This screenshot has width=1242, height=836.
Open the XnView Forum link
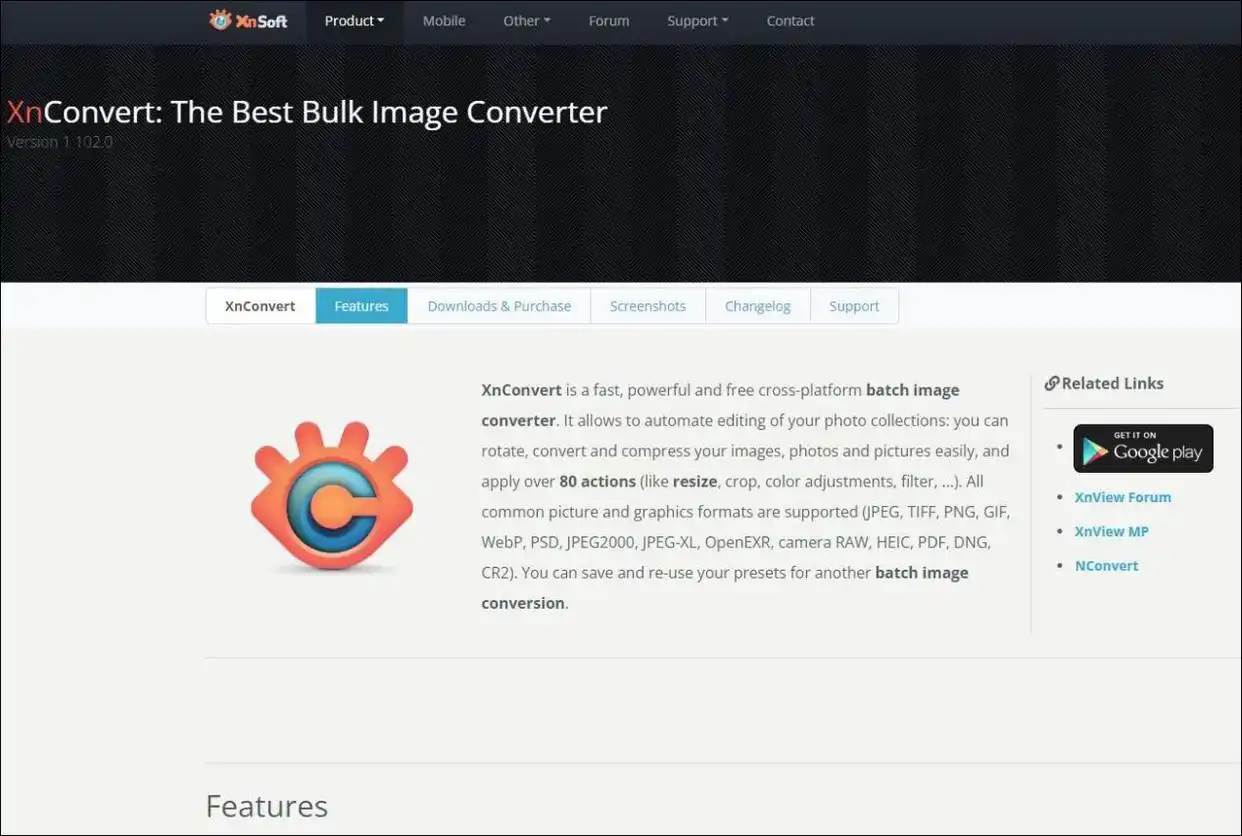[1122, 497]
